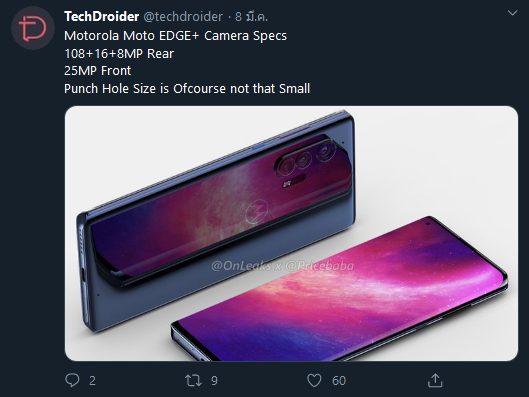The image size is (529, 397).
Task: Like the tweet with the heart icon
Action: (x=314, y=380)
